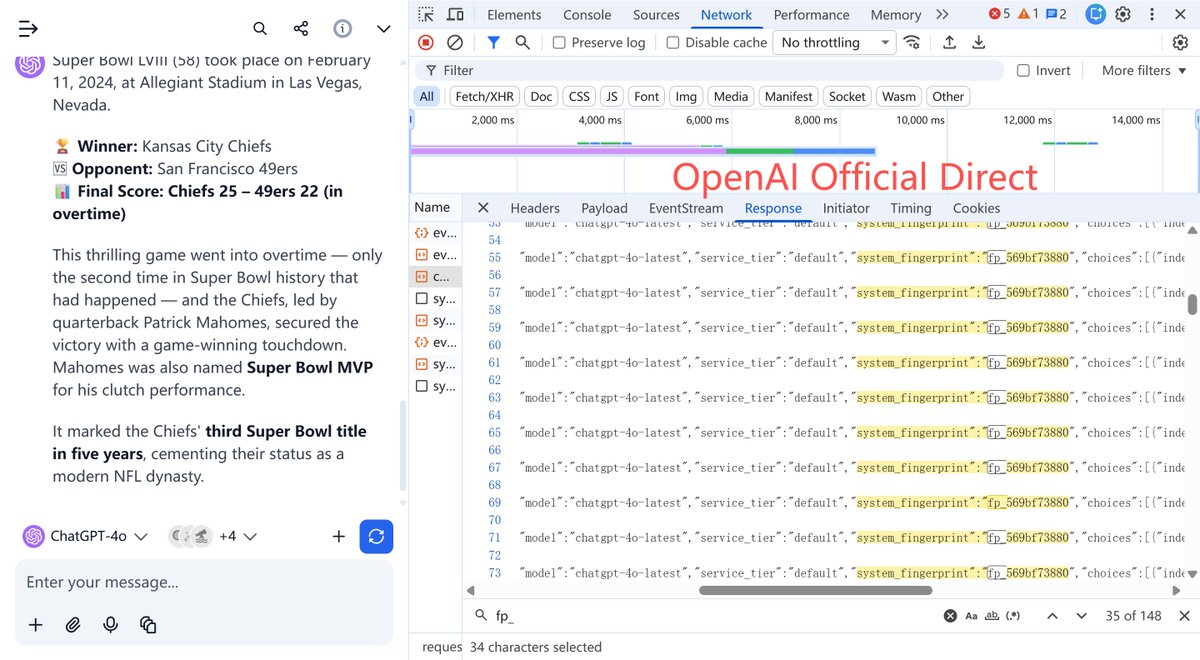Switch to the Console tab
The width and height of the screenshot is (1200, 660).
tap(586, 14)
